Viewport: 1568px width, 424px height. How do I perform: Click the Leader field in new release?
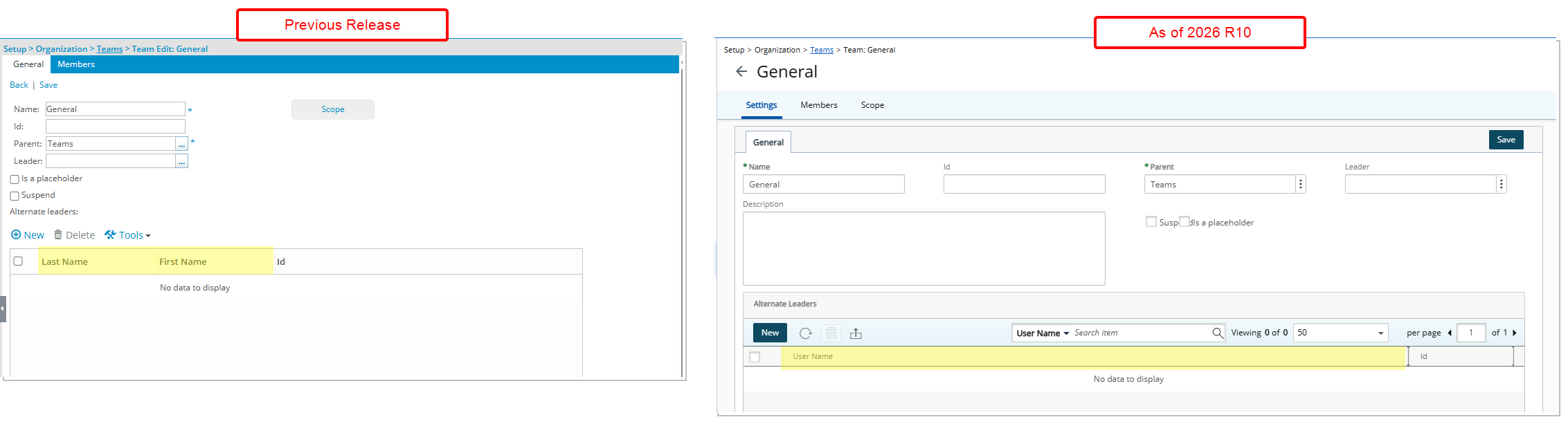pyautogui.click(x=1421, y=184)
